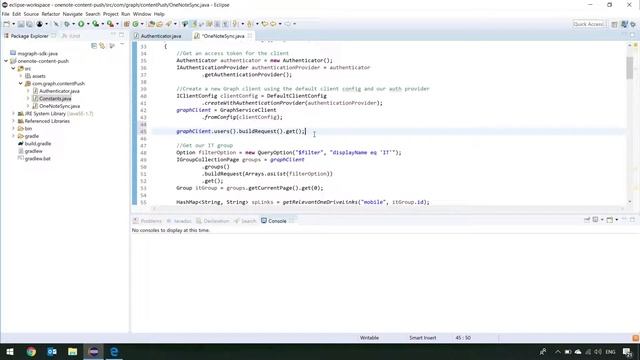The height and width of the screenshot is (360, 640).
Task: Open Chrome from the taskbar
Action: point(31,351)
